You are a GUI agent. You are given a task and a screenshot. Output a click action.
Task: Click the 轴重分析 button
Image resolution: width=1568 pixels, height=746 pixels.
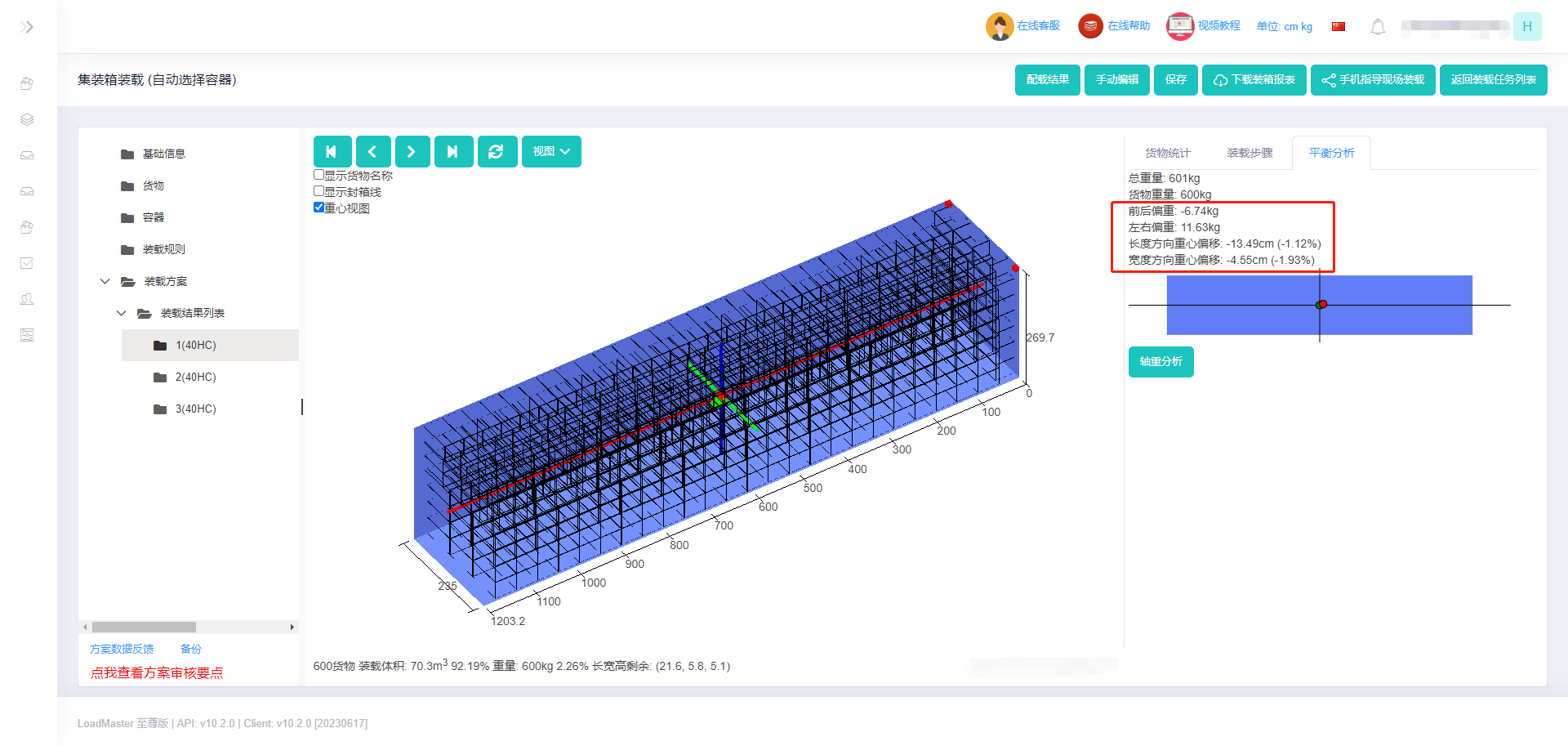click(1160, 361)
